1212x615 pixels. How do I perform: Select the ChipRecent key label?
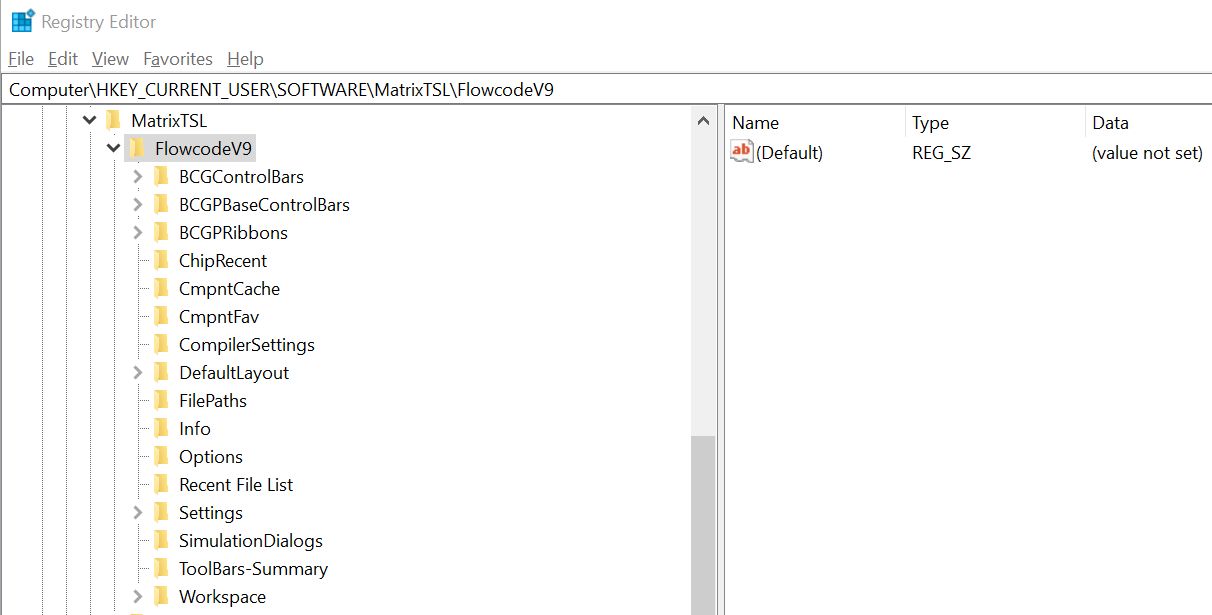click(x=223, y=261)
